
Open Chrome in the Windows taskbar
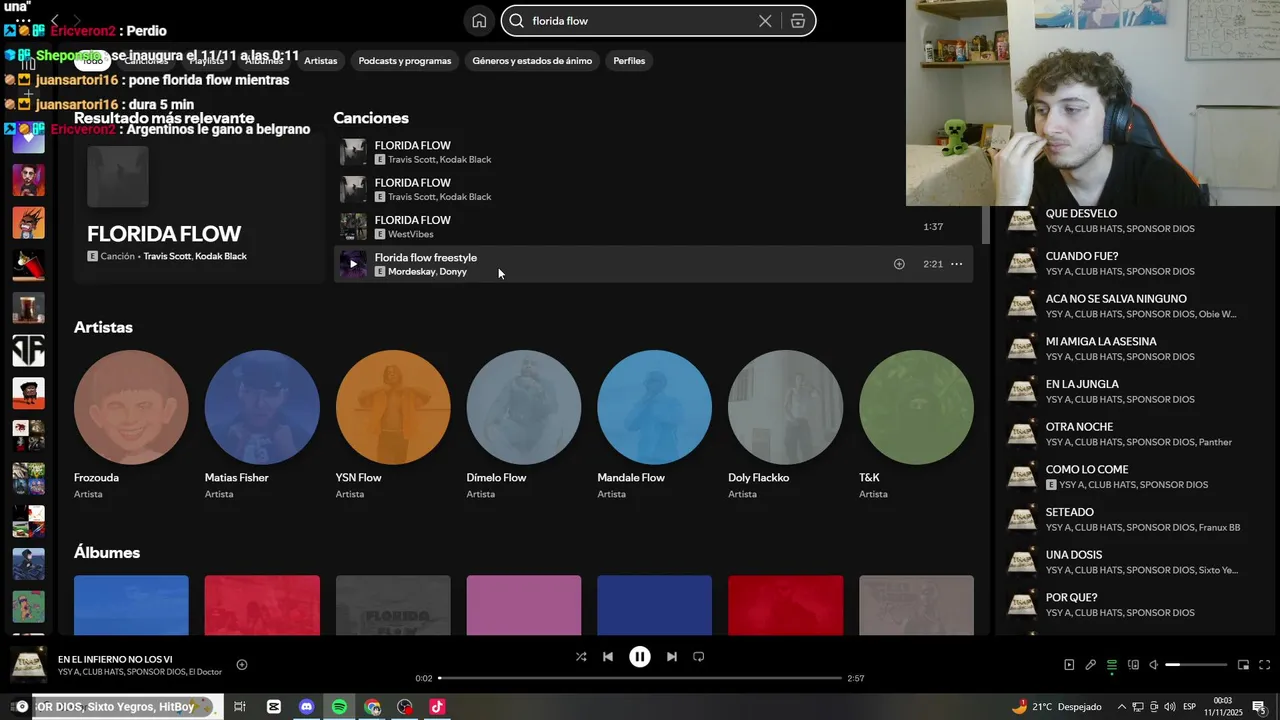[372, 707]
